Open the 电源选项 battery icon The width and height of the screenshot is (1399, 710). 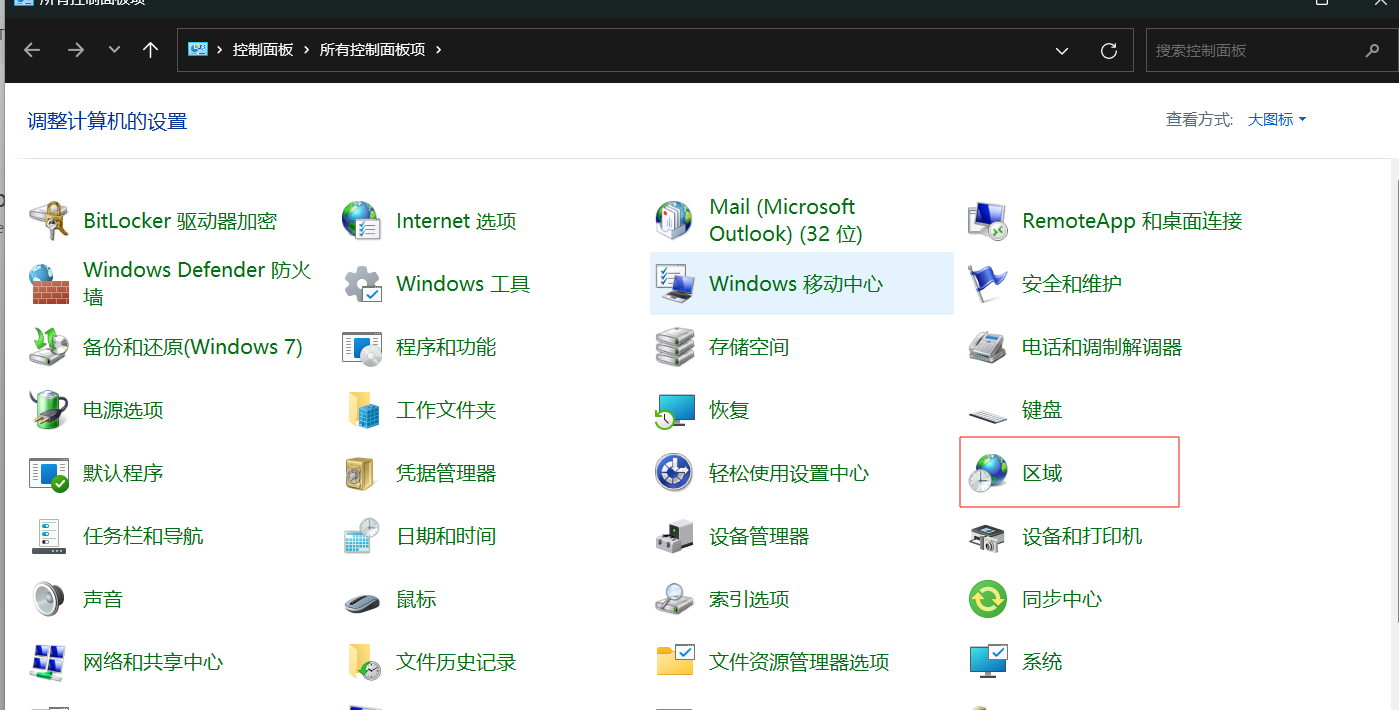coord(48,410)
